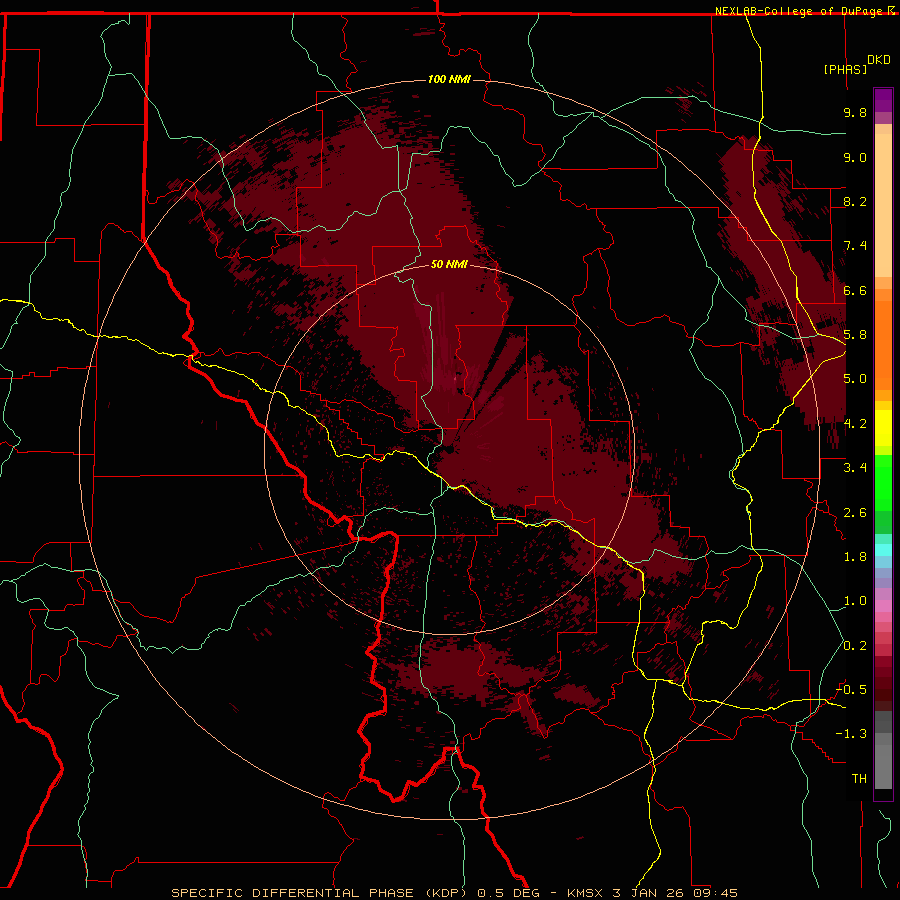Click the "[PHAS]" label near the color scale
This screenshot has width=900, height=900.
click(x=845, y=69)
